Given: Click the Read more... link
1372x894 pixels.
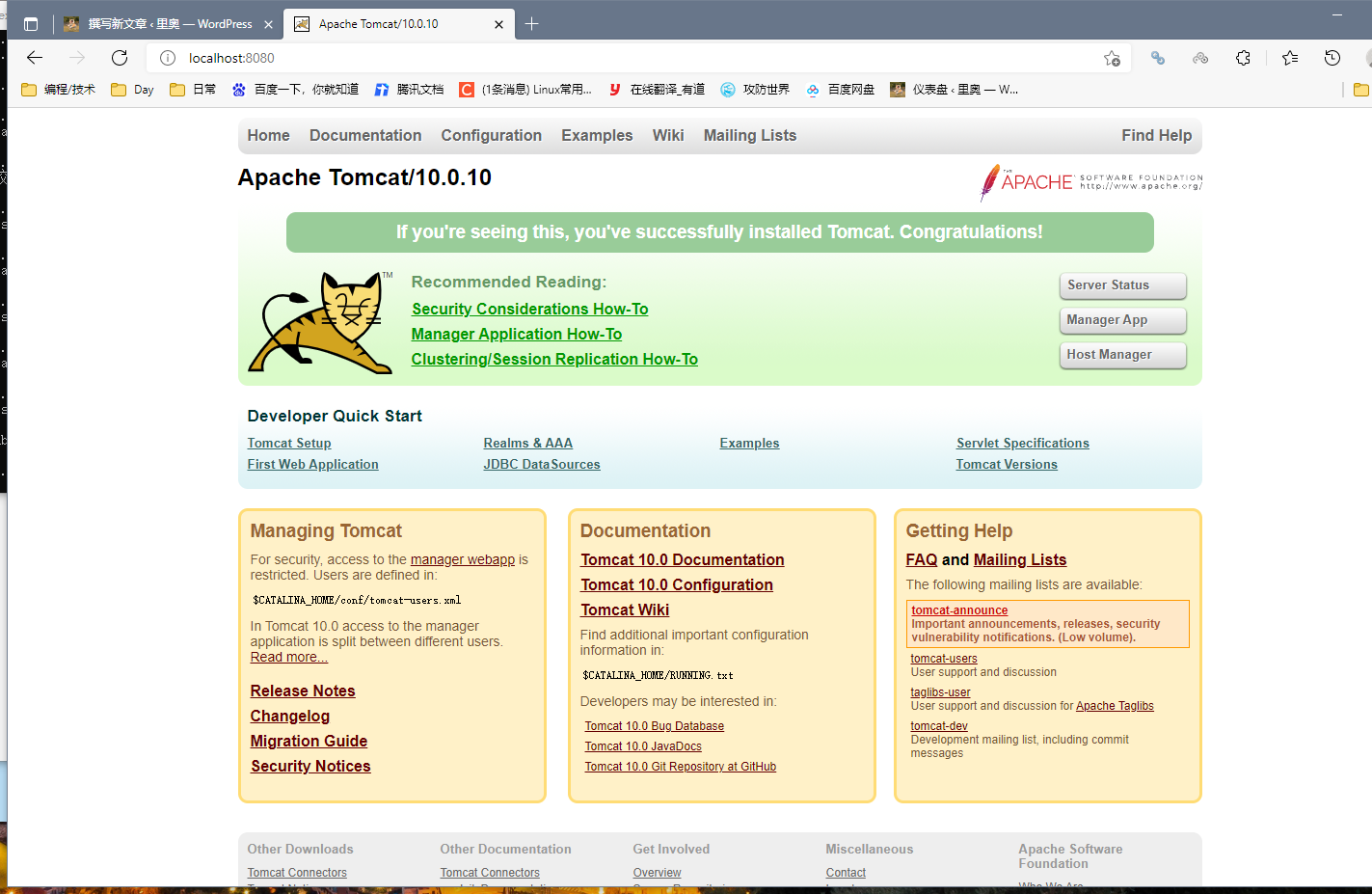Looking at the screenshot, I should click(x=289, y=657).
